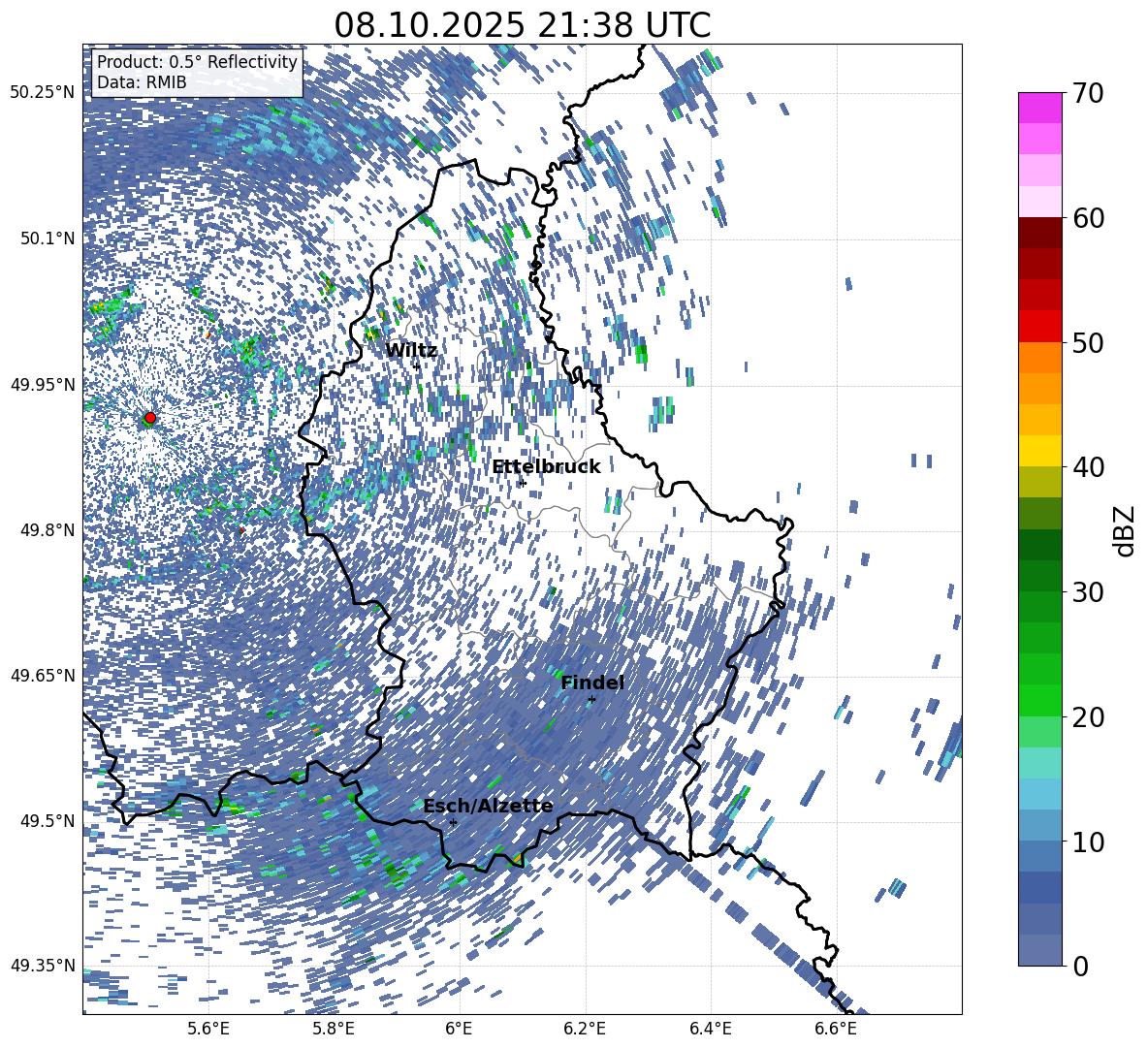This screenshot has height=1048, width=1148.
Task: Click the dark red colorbar segment below 60
Action: coord(1039,233)
